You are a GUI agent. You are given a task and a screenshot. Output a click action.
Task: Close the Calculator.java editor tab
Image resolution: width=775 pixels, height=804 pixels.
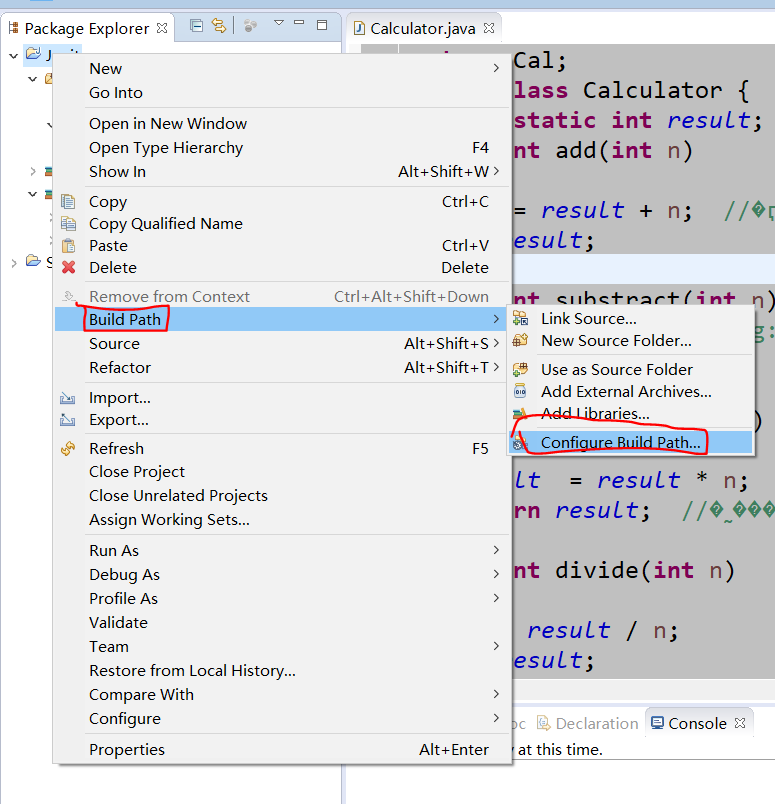click(489, 28)
